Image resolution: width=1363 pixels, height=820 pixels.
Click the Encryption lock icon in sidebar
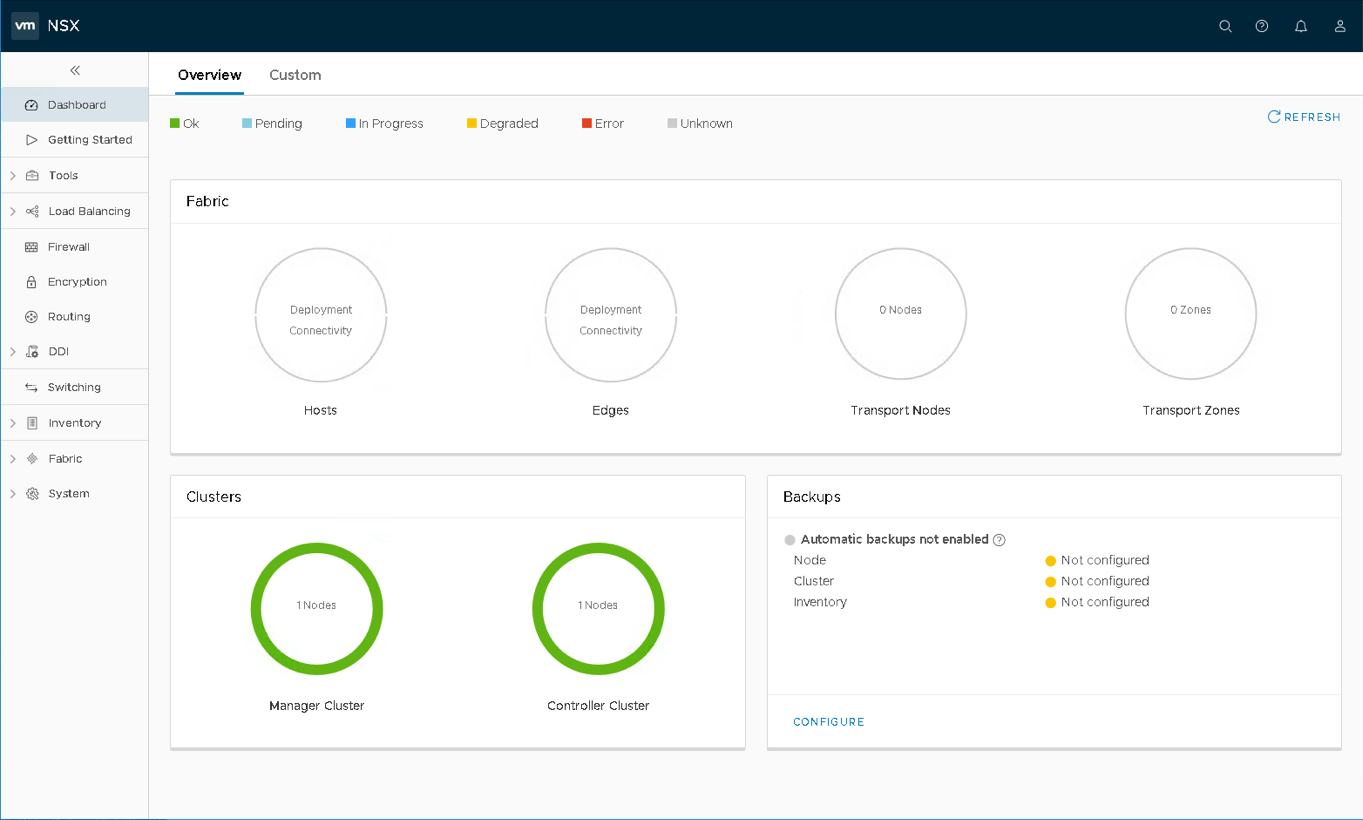31,282
